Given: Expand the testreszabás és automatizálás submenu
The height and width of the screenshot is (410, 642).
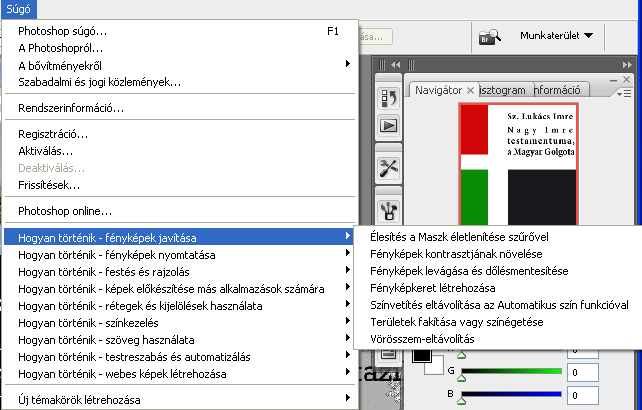Looking at the screenshot, I should (179, 357).
